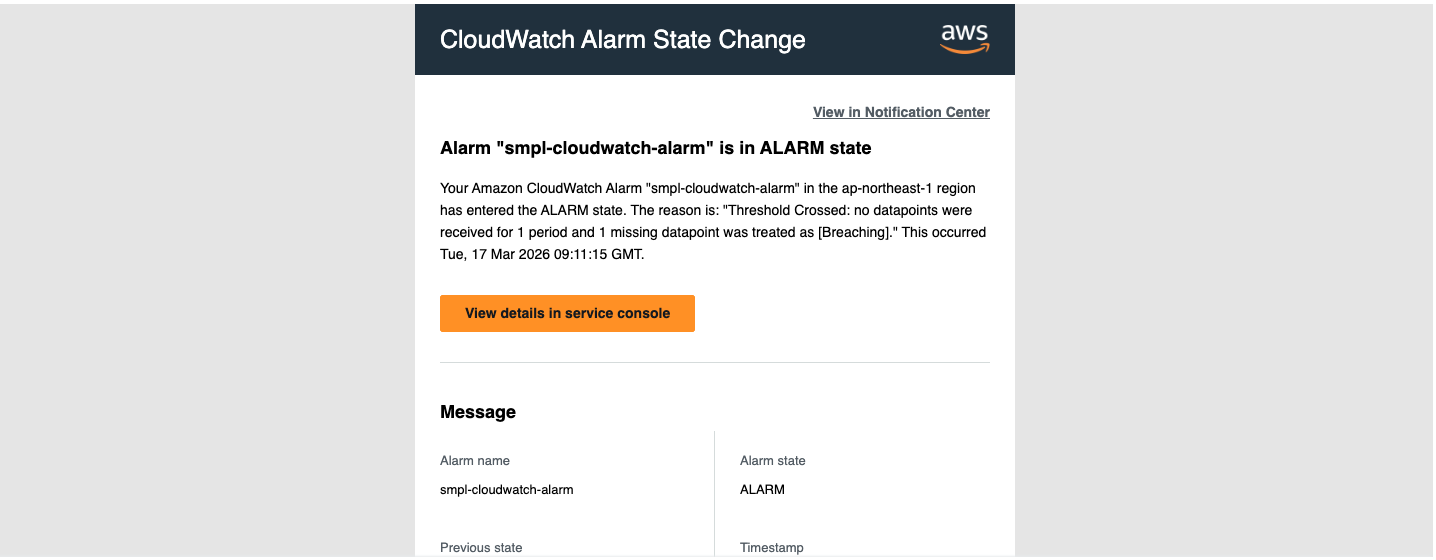
Task: Click the CloudWatch Alarm State Change title
Action: coord(622,40)
